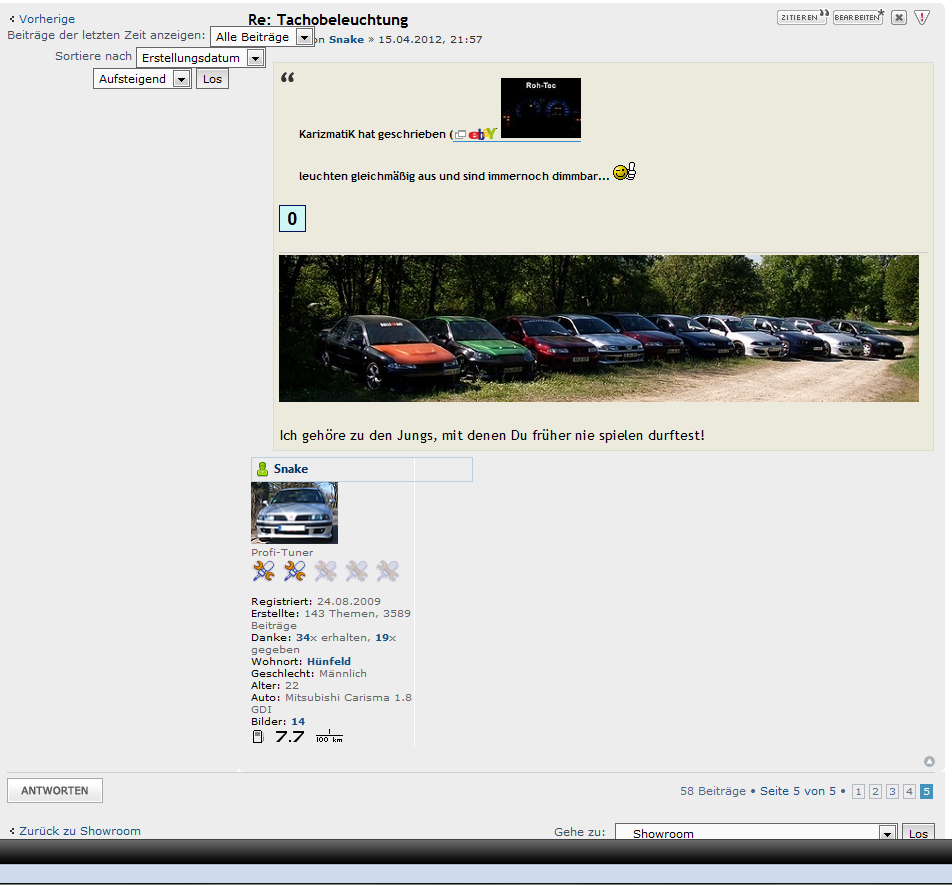952x886 pixels.
Task: Click the Vorherige previous topic link
Action: (46, 19)
